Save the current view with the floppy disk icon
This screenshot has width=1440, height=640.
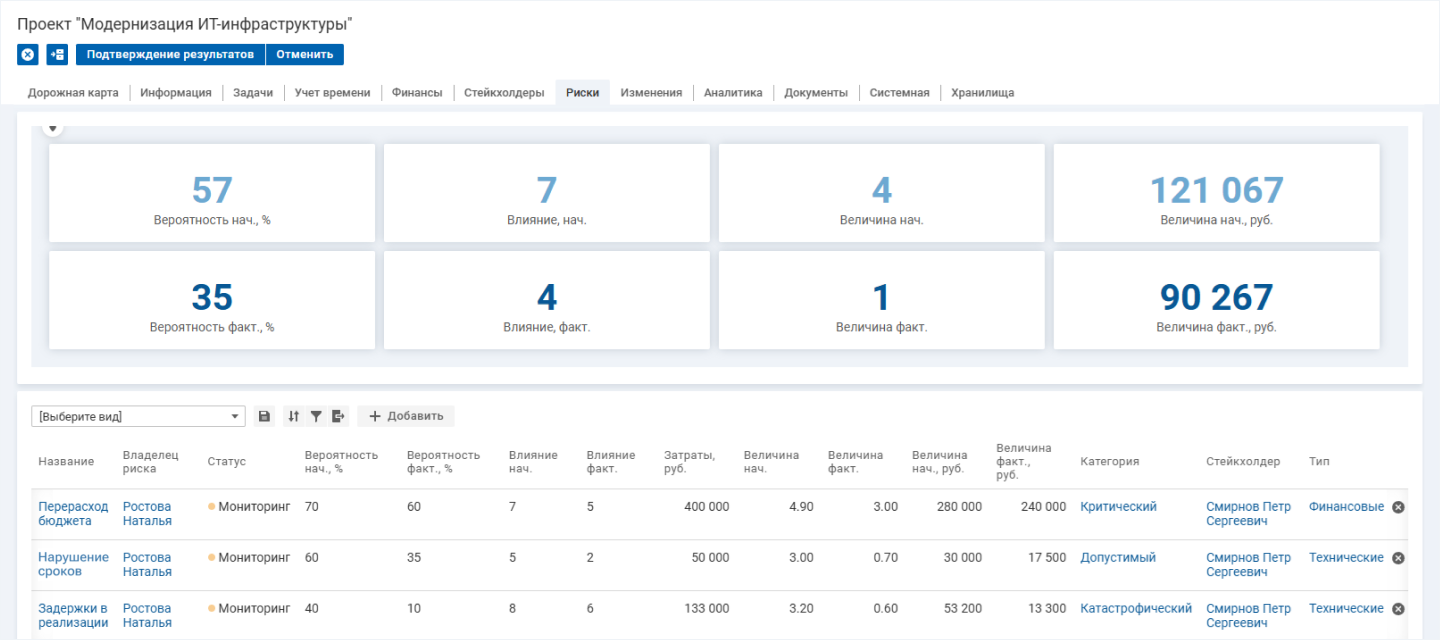[264, 416]
